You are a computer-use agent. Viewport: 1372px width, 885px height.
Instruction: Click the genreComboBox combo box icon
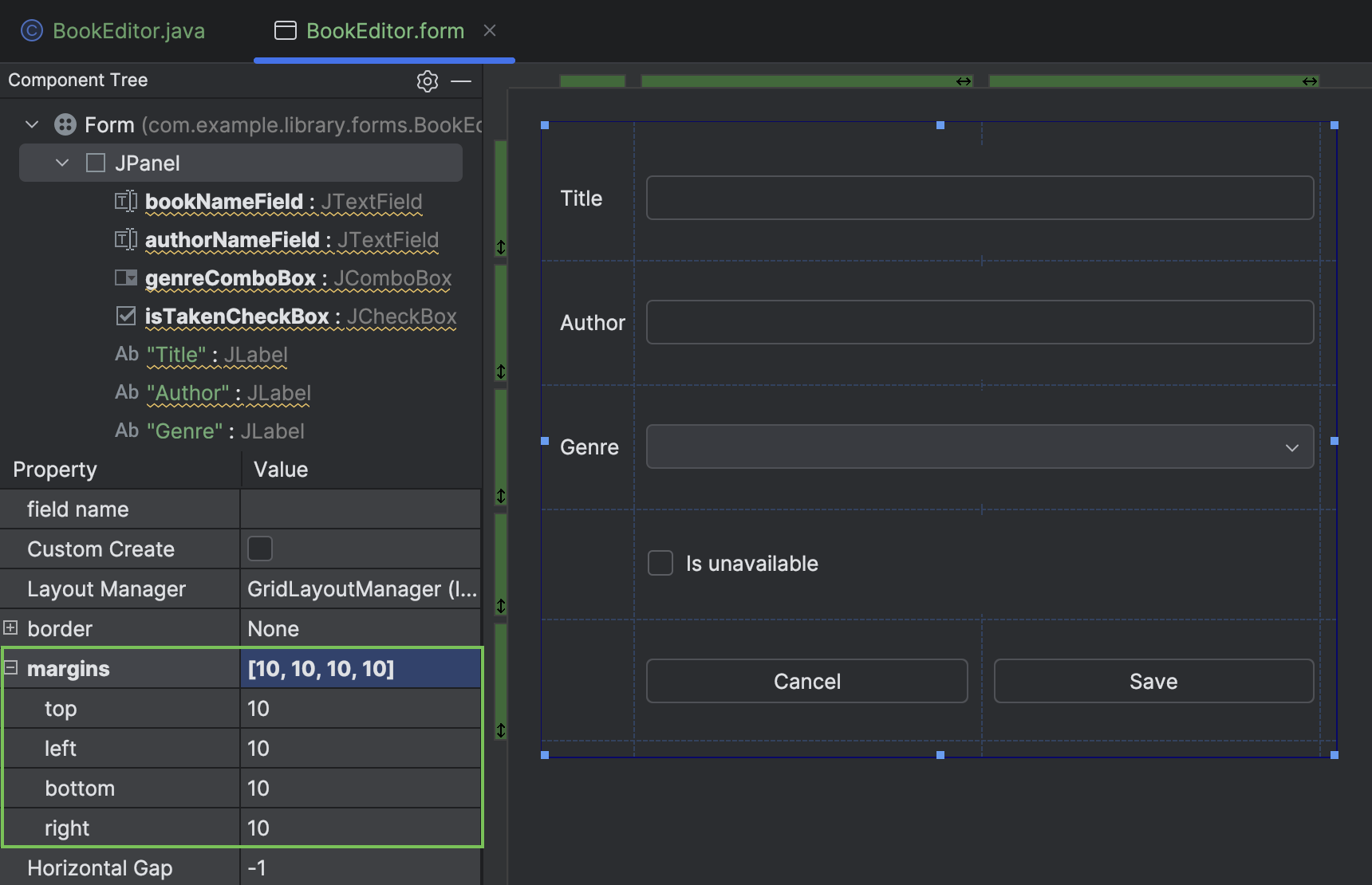125,277
